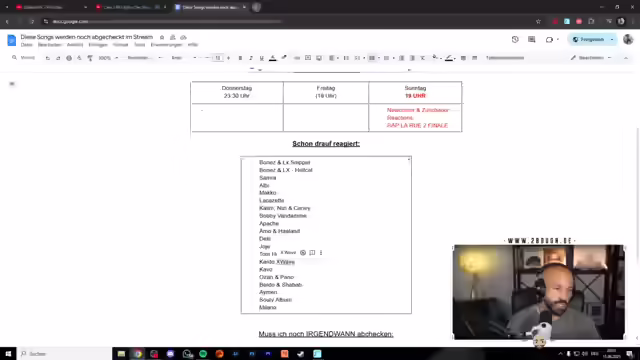Open three-dot menu on popup toolbar
Screen dimensions: 640x360
321,253
